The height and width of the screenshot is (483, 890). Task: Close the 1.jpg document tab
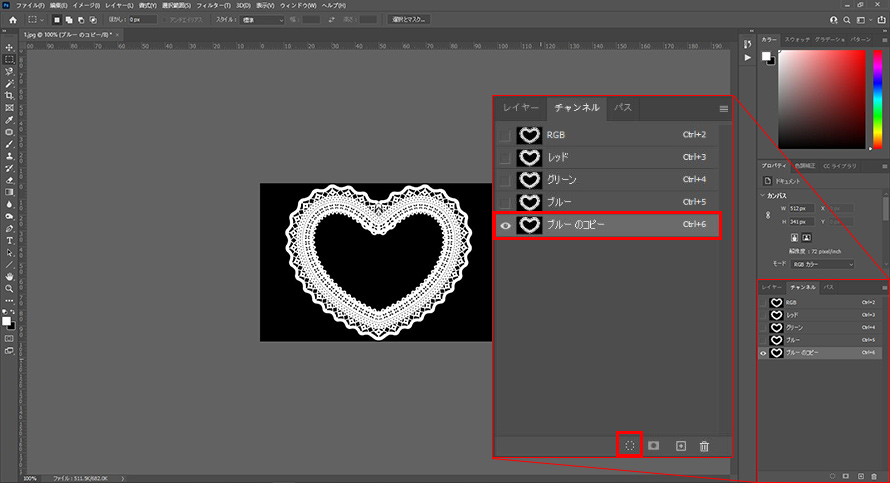(117, 35)
